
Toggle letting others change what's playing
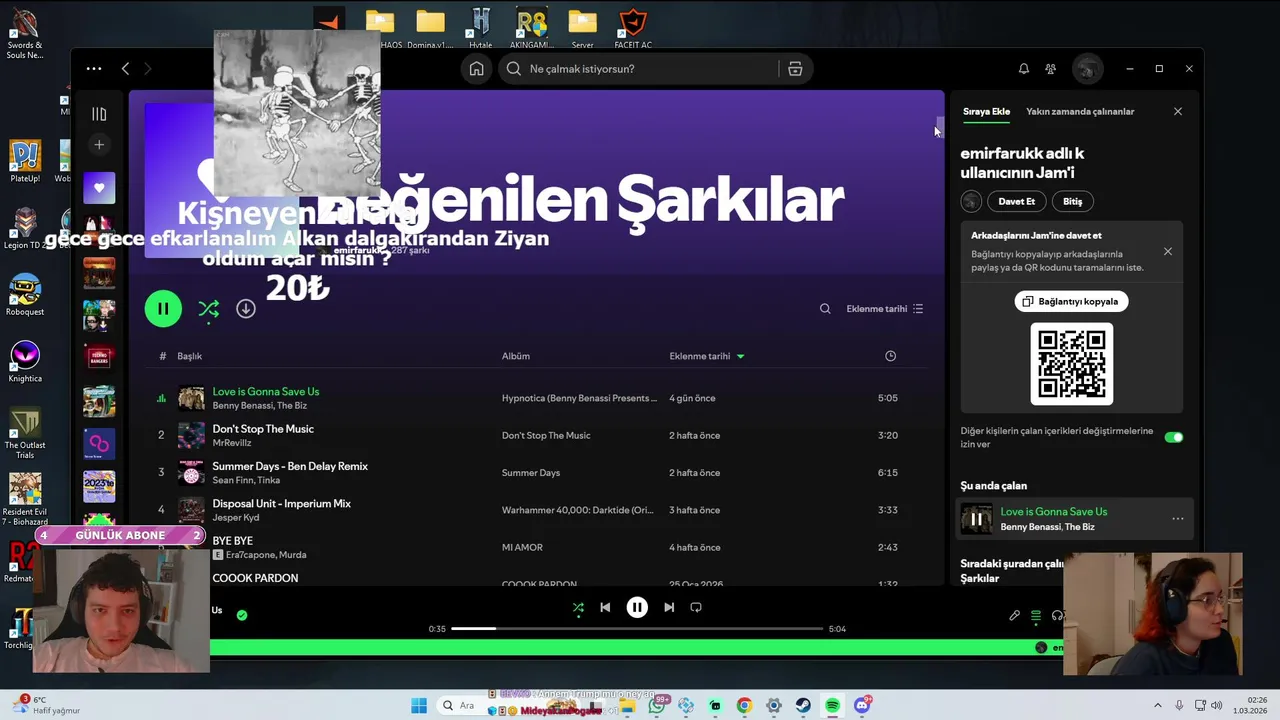[x=1173, y=437]
